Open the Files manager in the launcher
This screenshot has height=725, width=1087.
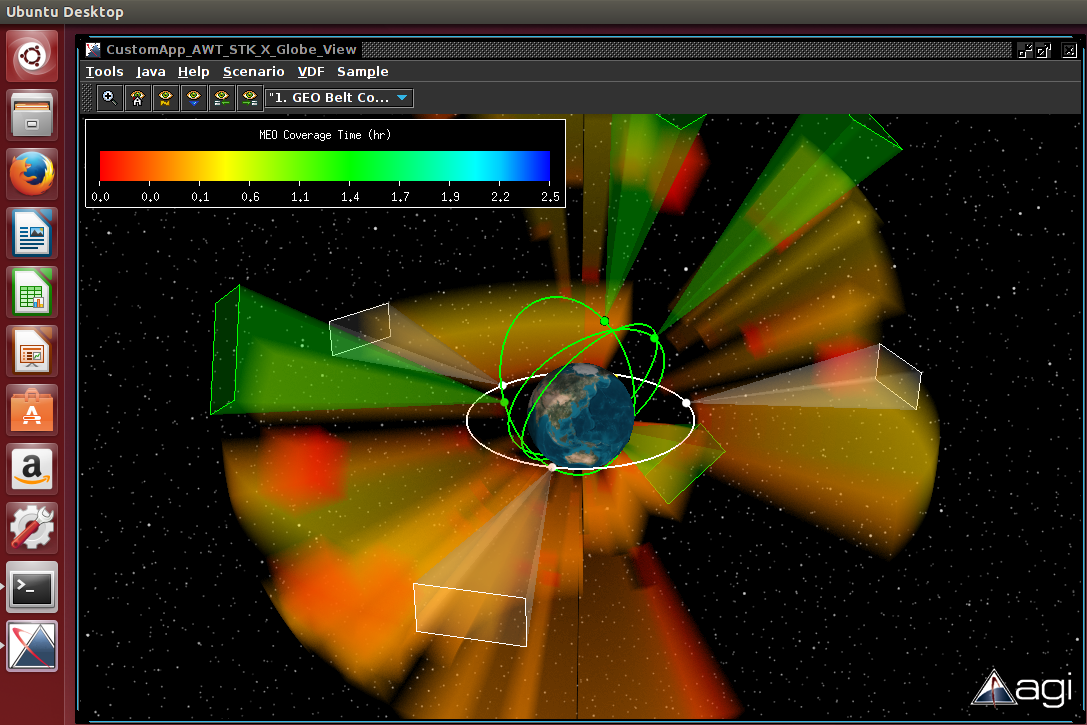(x=32, y=115)
